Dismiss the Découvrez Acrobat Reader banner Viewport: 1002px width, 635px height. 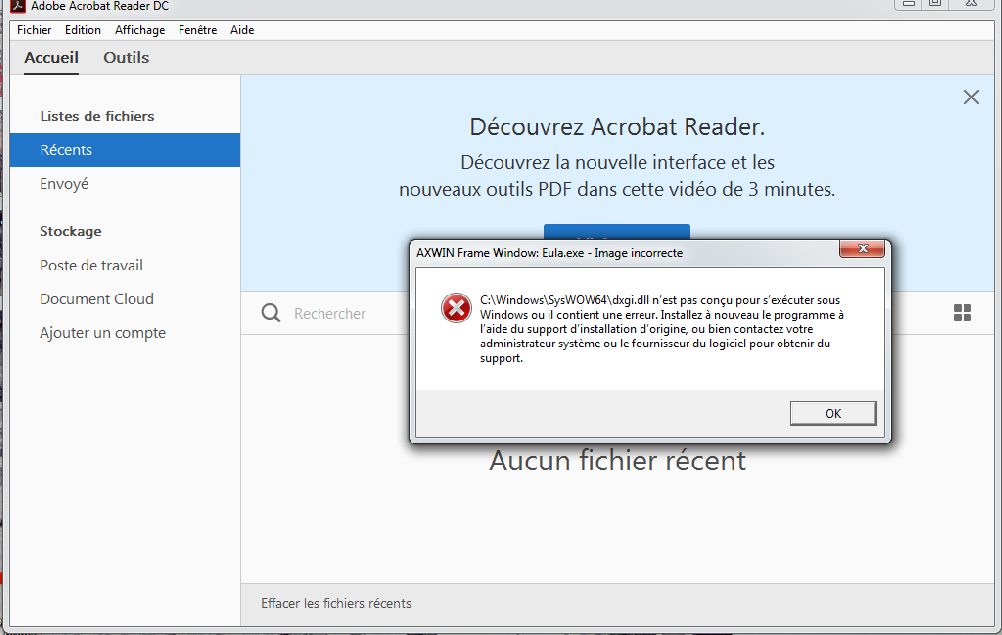(x=971, y=97)
